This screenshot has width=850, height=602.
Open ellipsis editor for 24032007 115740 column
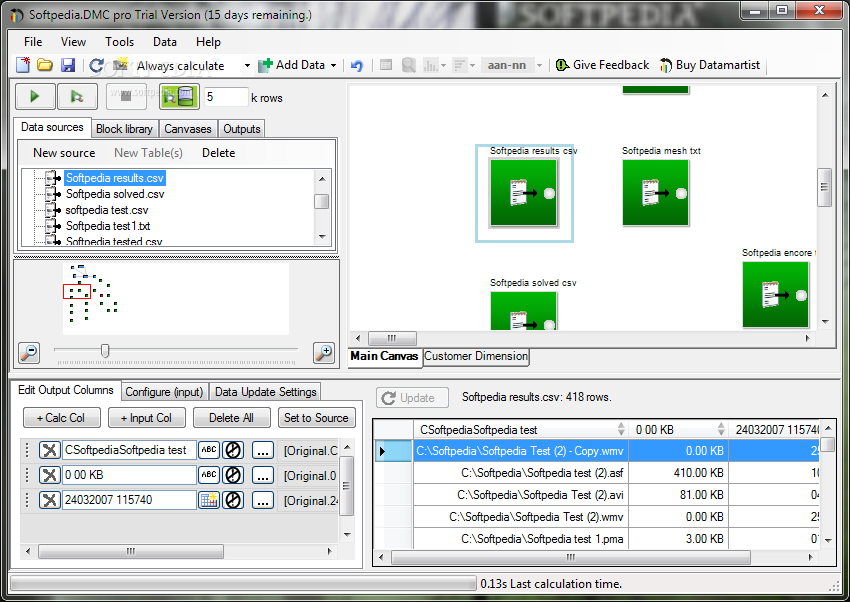click(263, 500)
